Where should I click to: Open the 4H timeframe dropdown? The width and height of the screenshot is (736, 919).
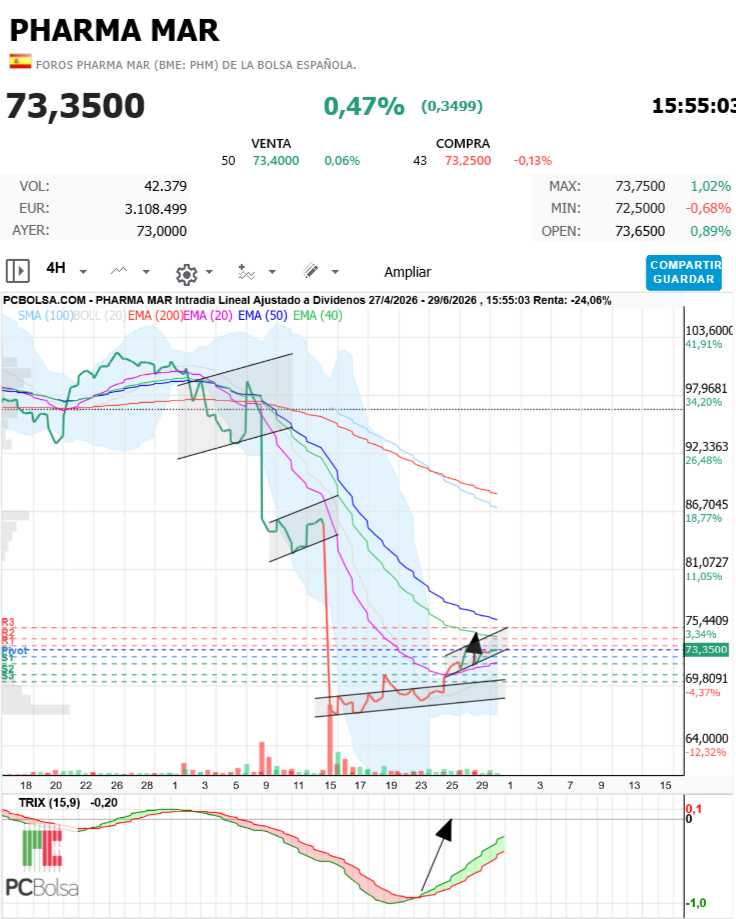coord(66,268)
